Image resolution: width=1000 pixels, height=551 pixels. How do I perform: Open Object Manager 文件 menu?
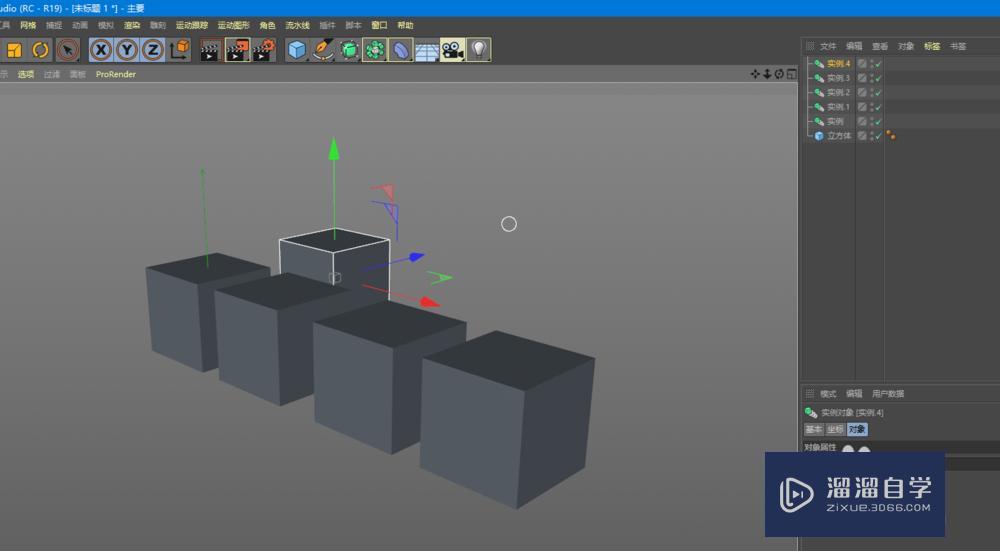(828, 47)
